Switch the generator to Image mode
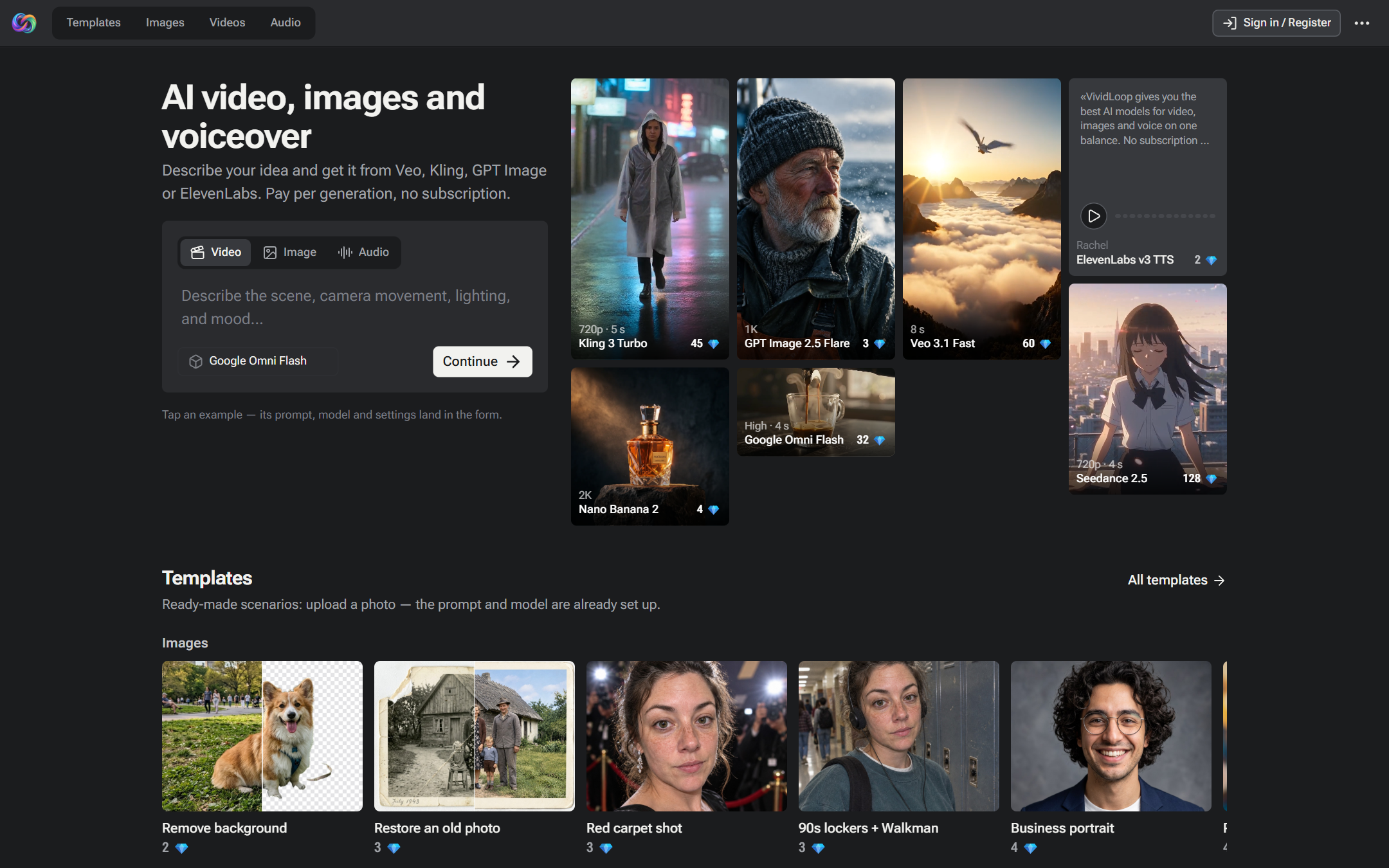 click(290, 252)
